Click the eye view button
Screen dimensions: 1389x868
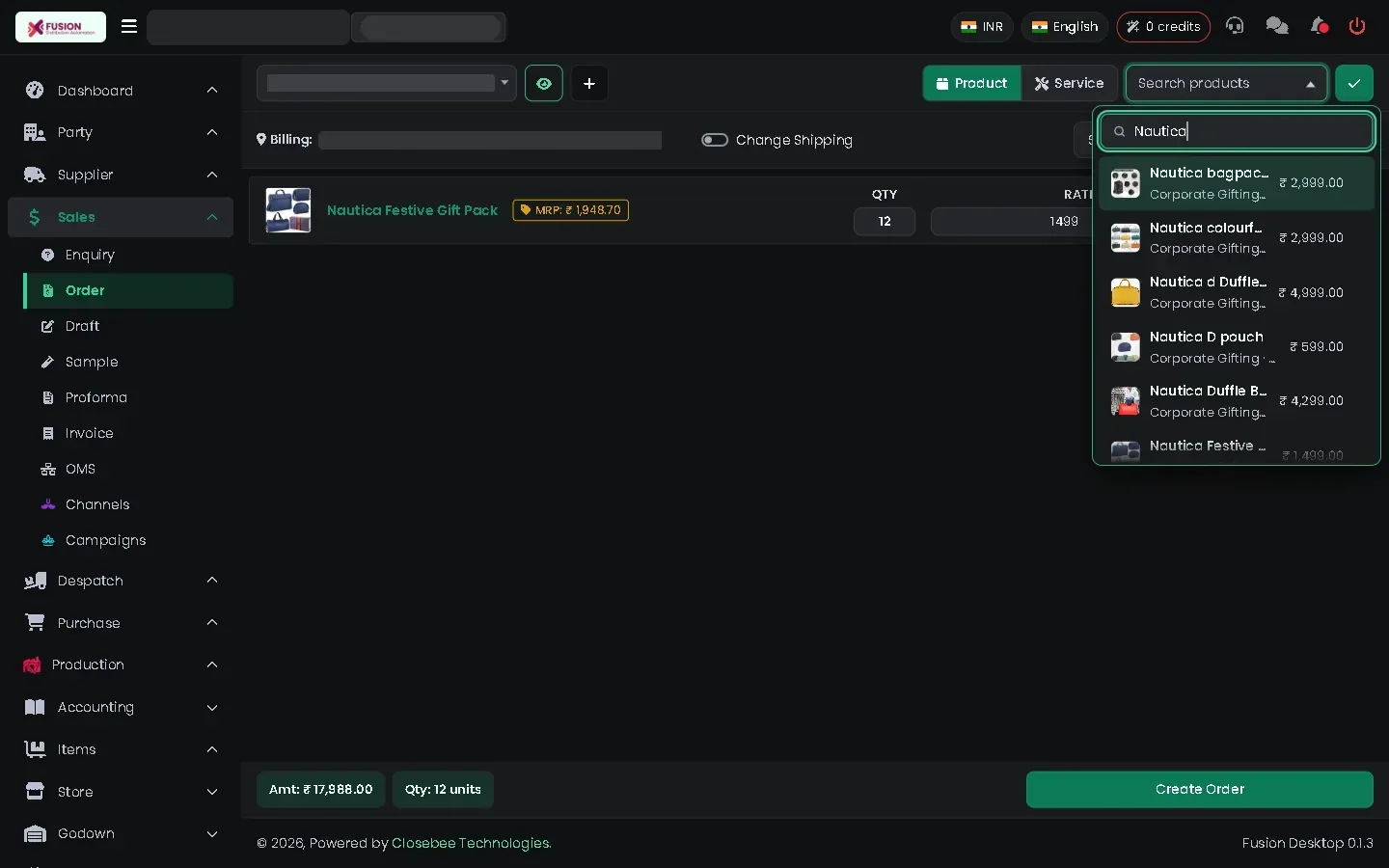(544, 83)
